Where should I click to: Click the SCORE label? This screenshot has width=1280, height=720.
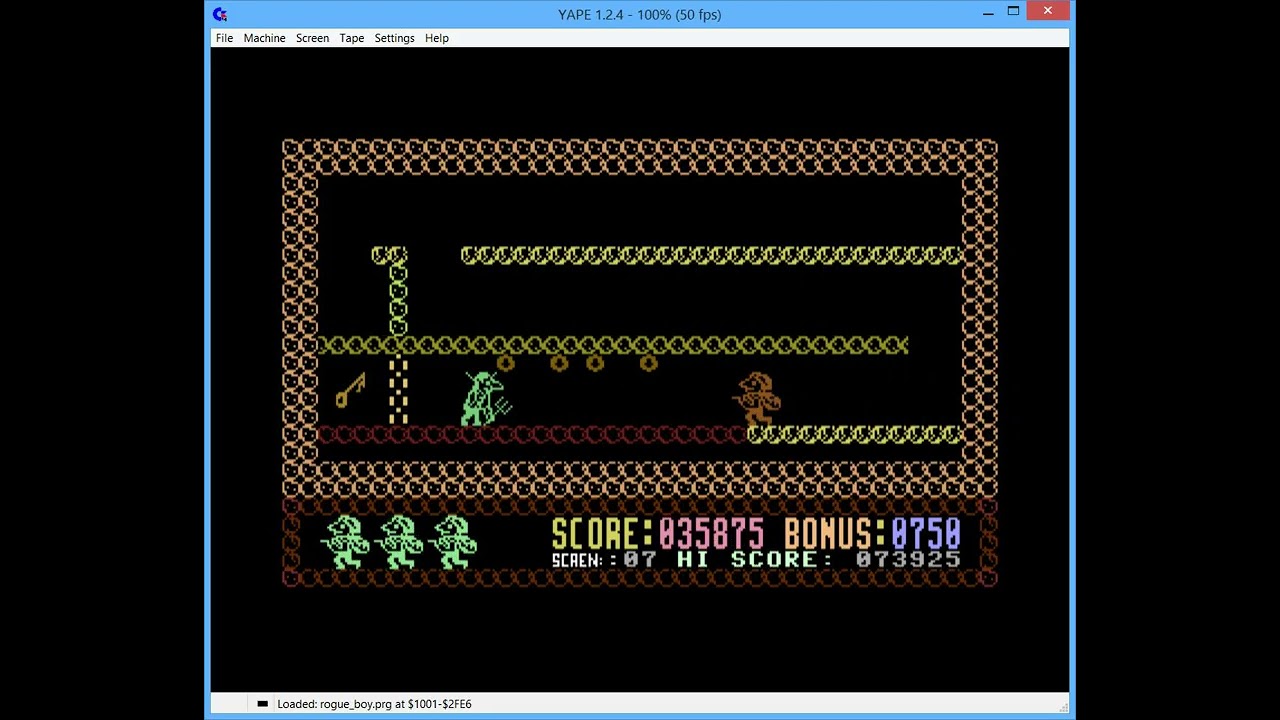pos(602,533)
